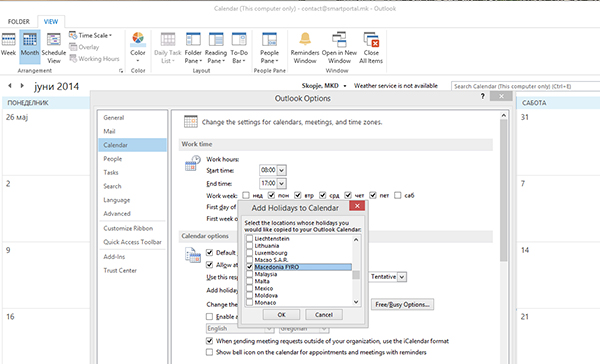Open the Add-Ins settings
The width and height of the screenshot is (600, 364).
[x=132, y=256]
